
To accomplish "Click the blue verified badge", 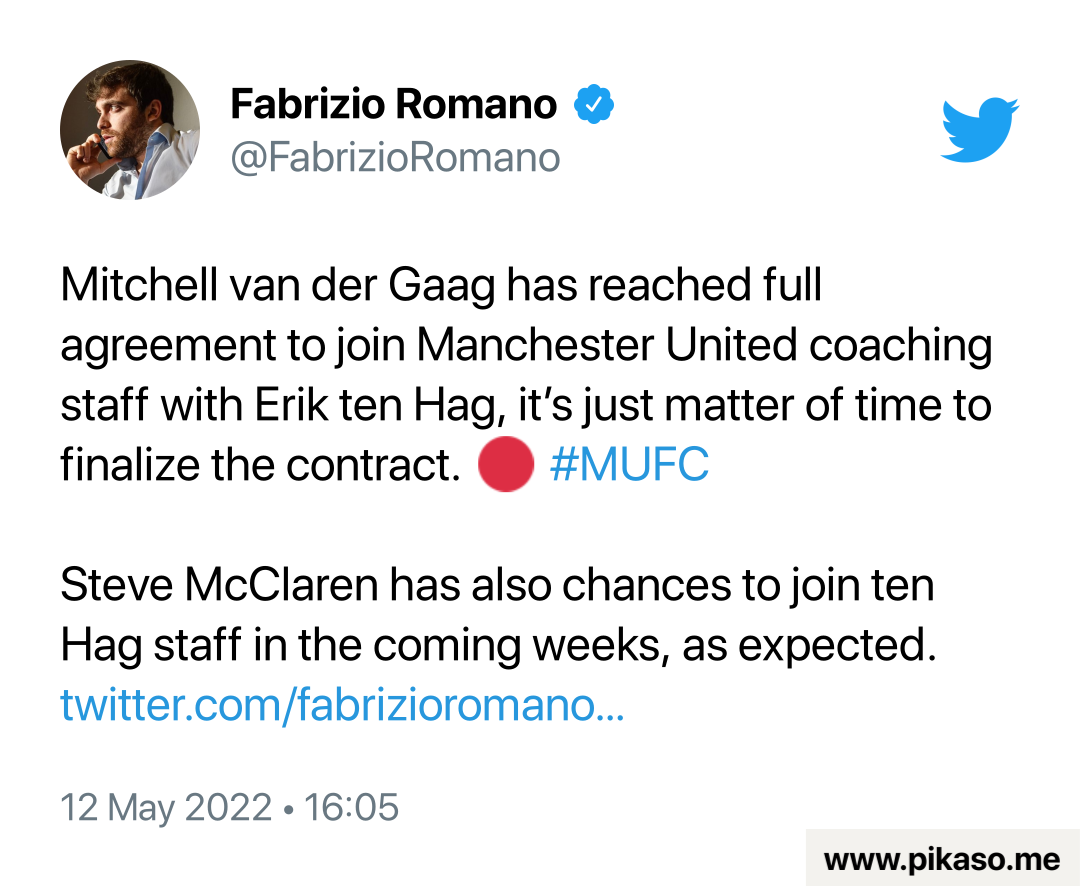I will (593, 104).
